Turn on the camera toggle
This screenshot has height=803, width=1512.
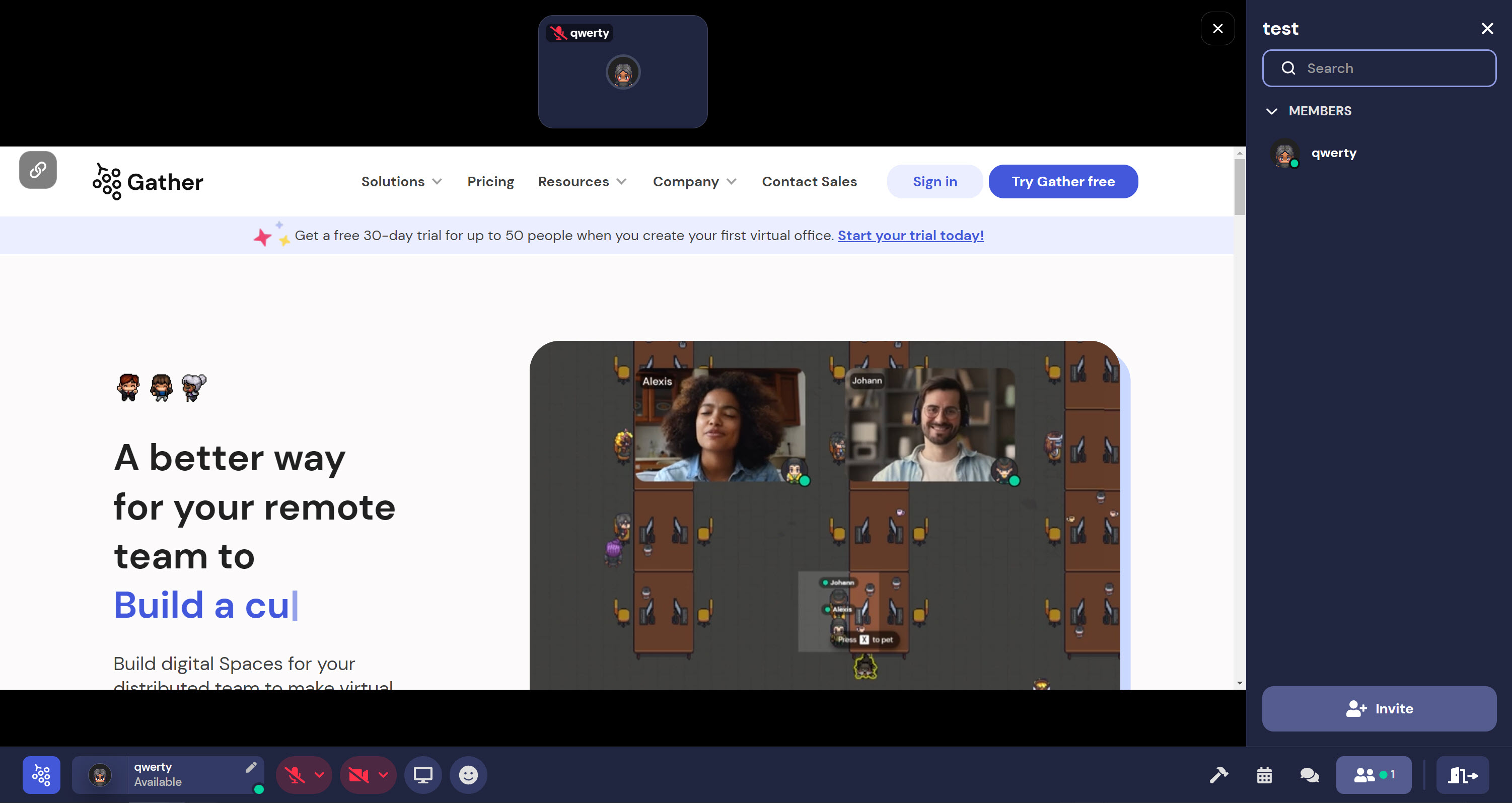(358, 775)
